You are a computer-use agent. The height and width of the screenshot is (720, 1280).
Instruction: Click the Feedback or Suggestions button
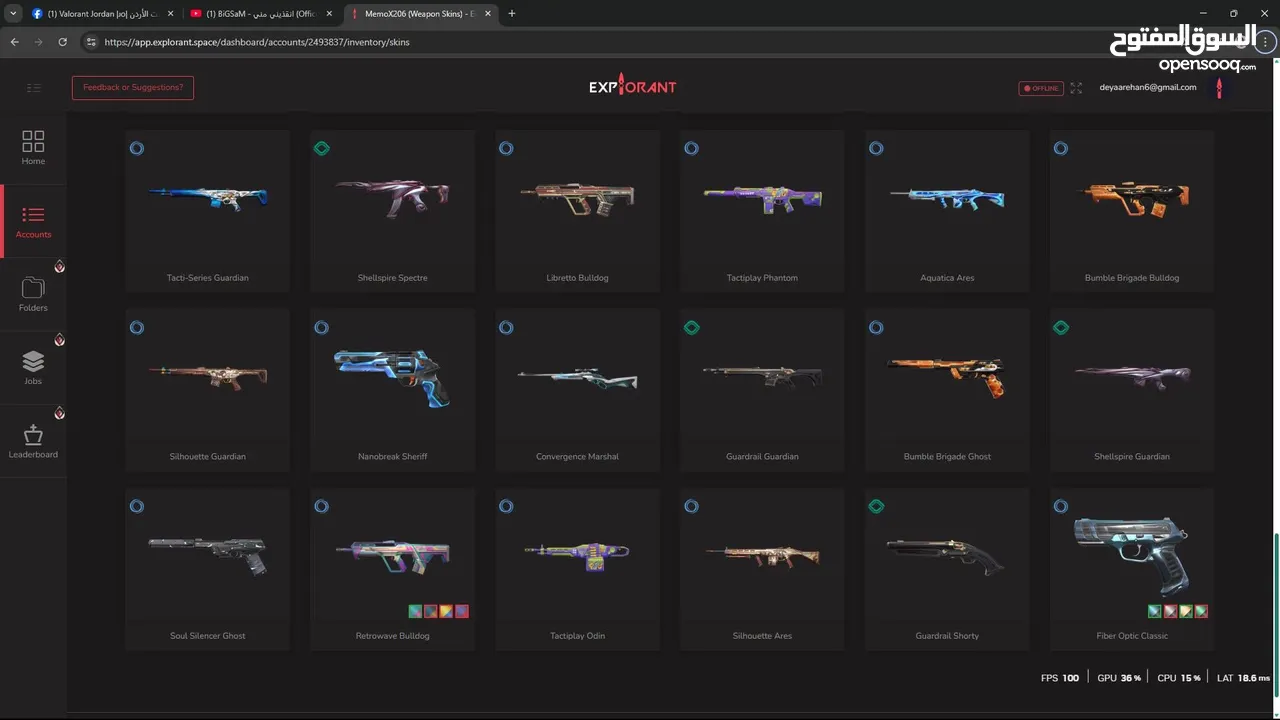pos(133,88)
